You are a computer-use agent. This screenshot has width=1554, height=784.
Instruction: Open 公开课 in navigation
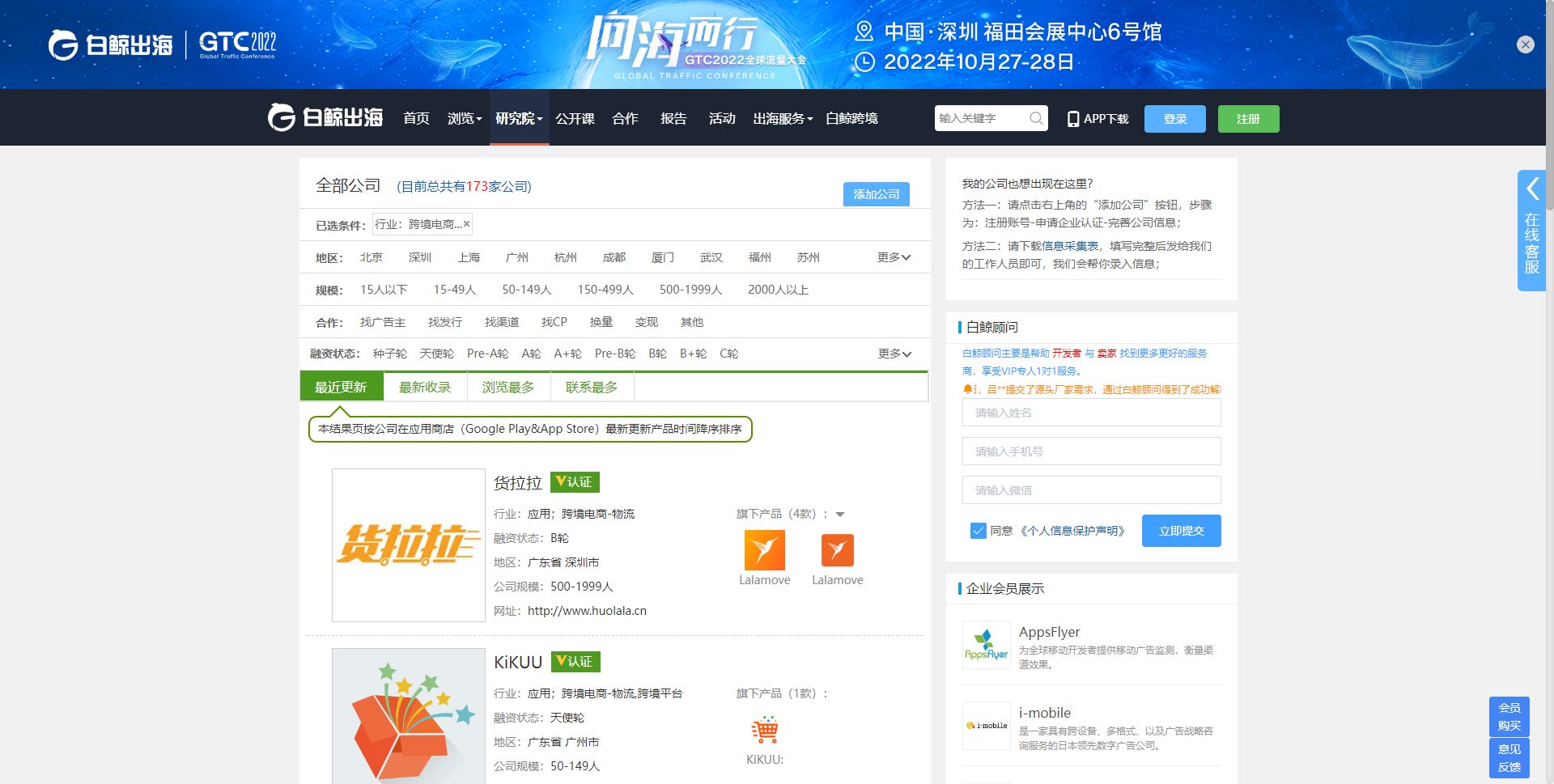click(x=575, y=119)
